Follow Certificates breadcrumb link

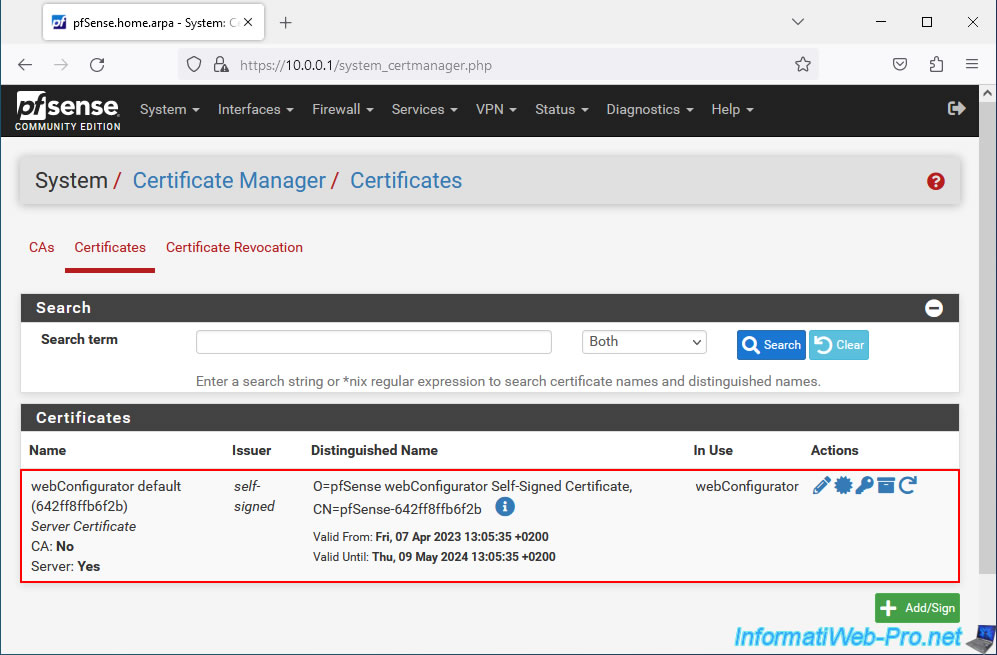(x=406, y=181)
